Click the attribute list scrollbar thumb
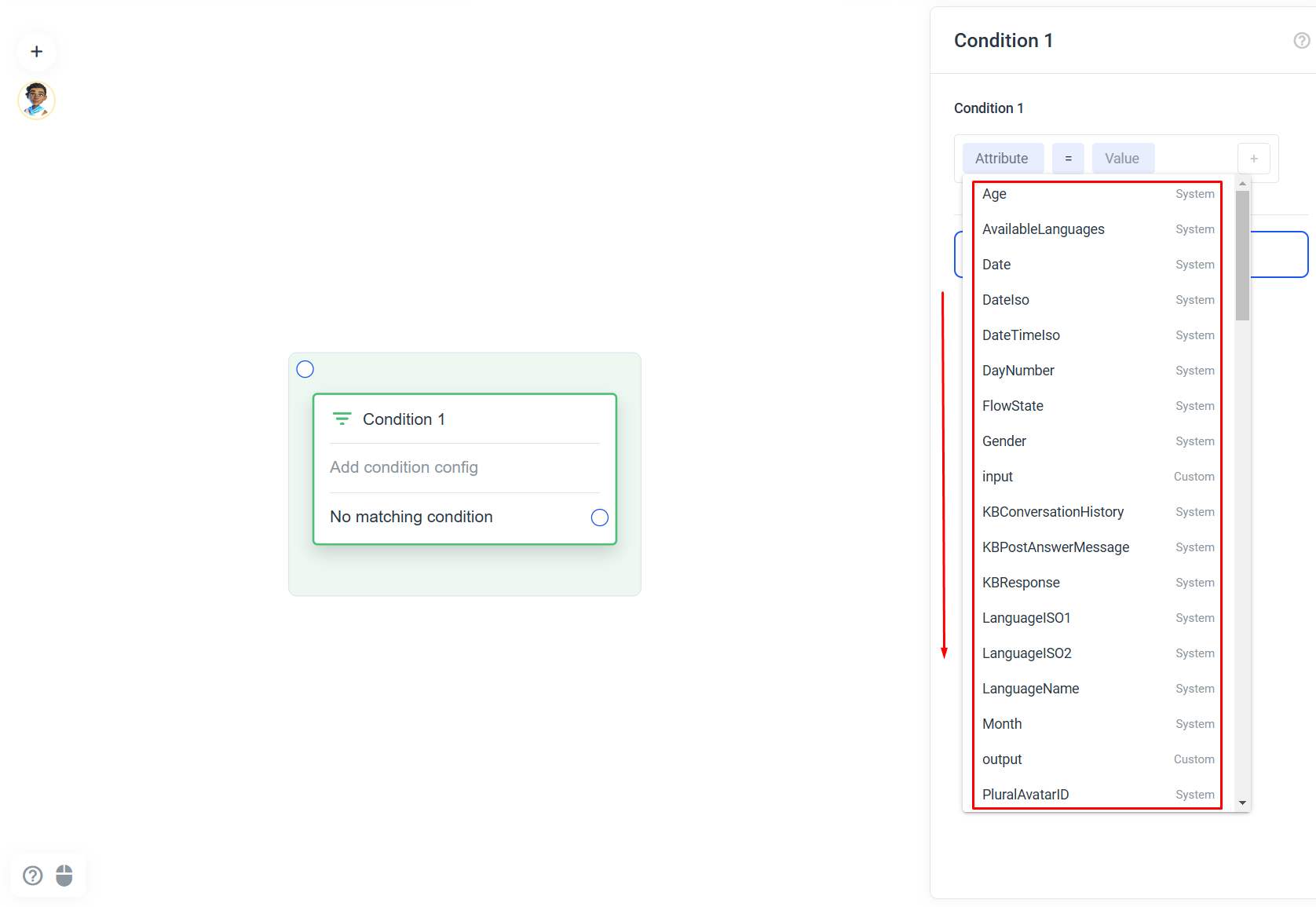This screenshot has width=1316, height=907. pyautogui.click(x=1242, y=255)
